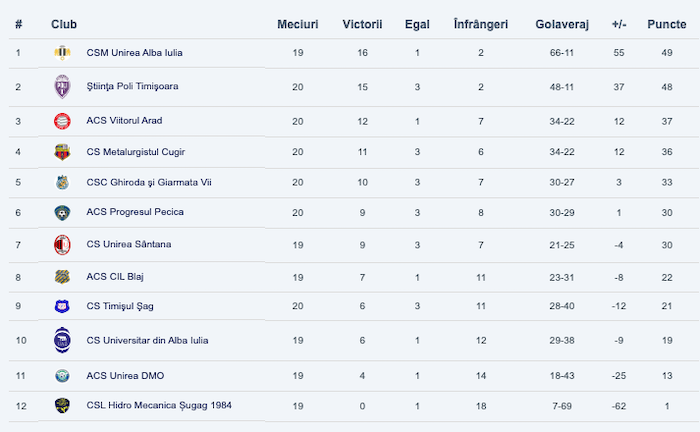Open the Știința Poli Timișoara team link

coord(132,87)
